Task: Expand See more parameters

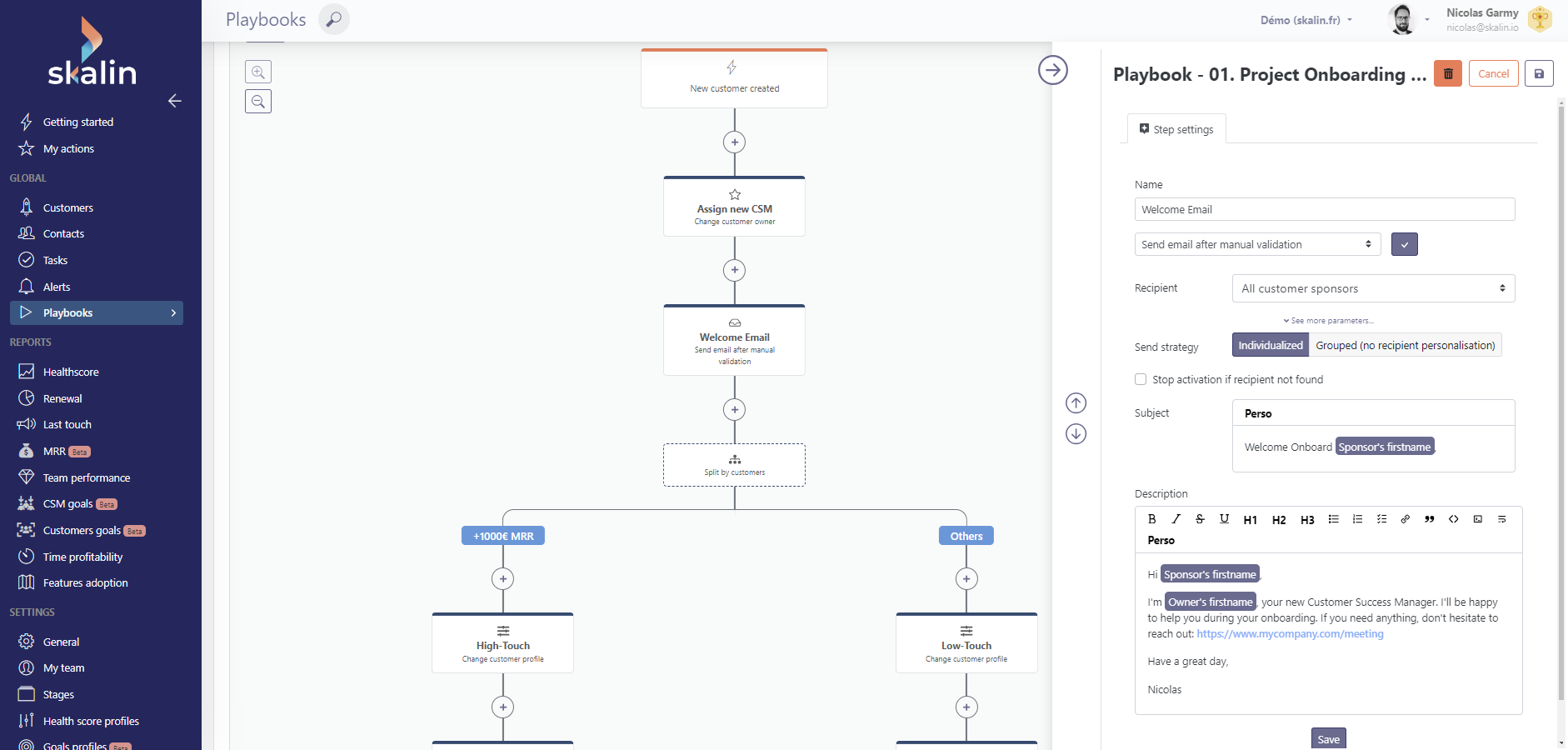Action: click(x=1329, y=321)
